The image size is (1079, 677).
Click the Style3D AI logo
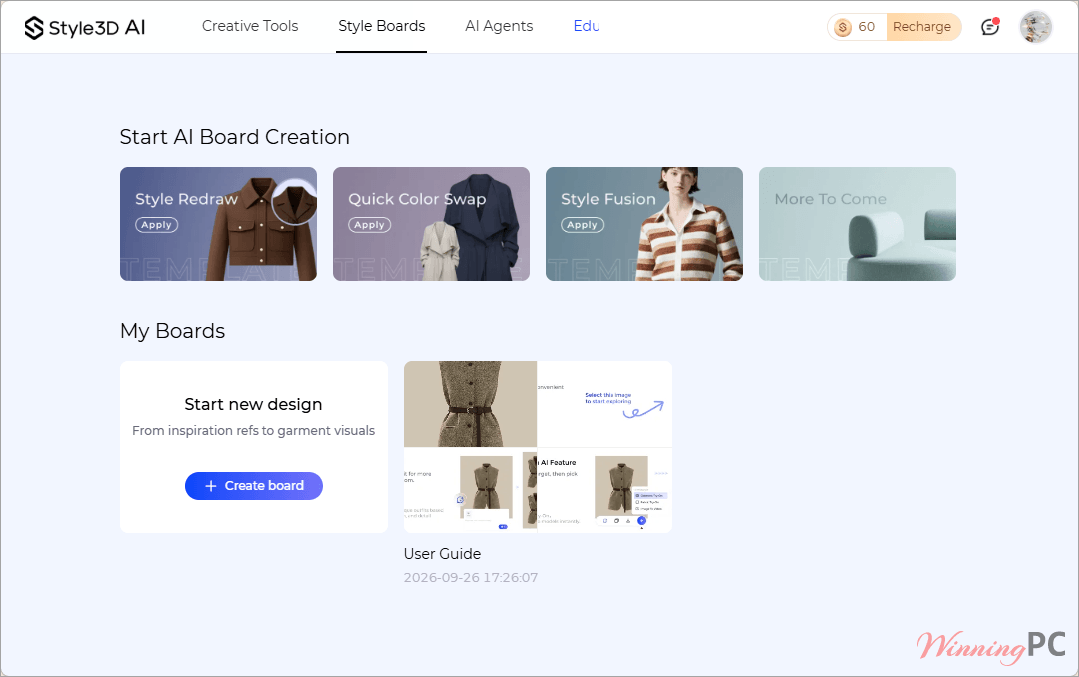coord(85,28)
